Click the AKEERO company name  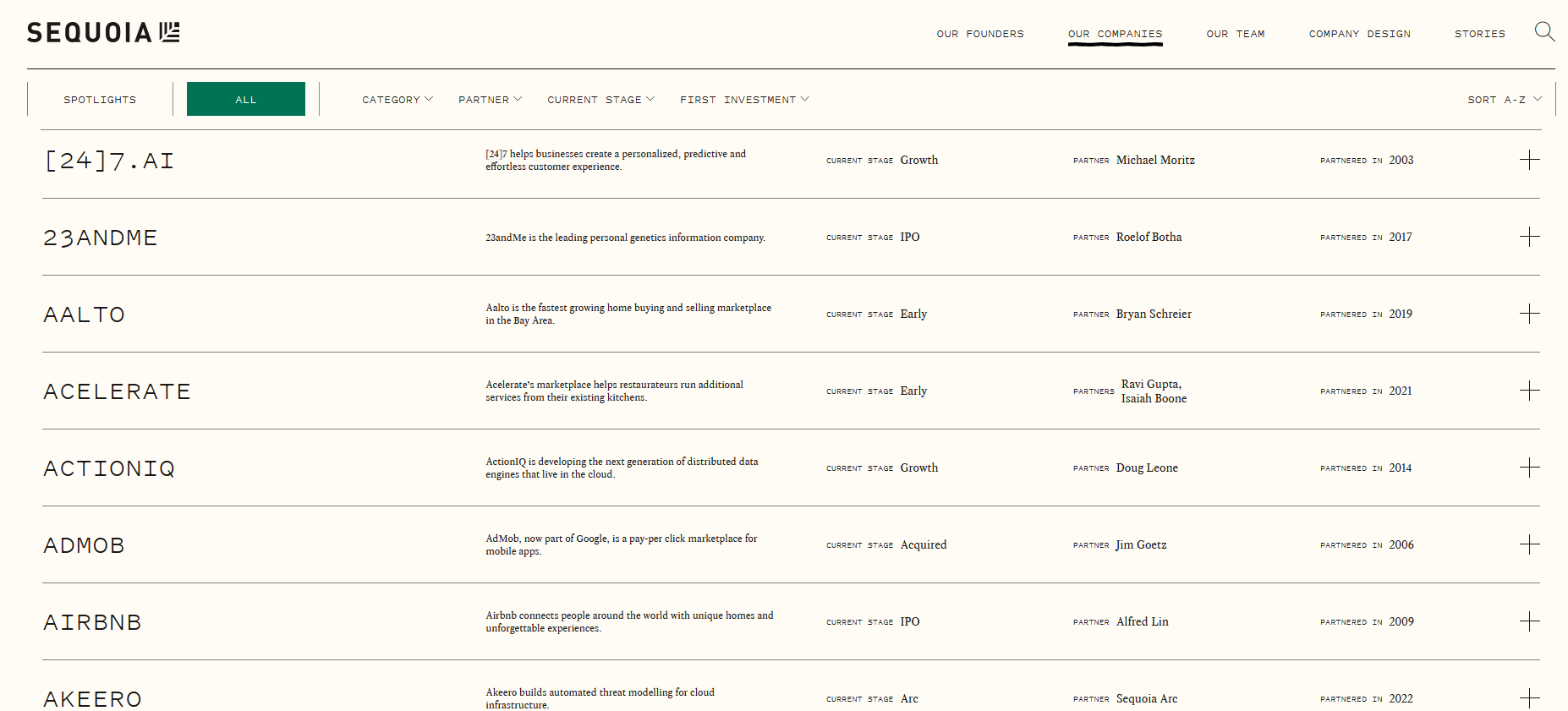[x=93, y=699]
